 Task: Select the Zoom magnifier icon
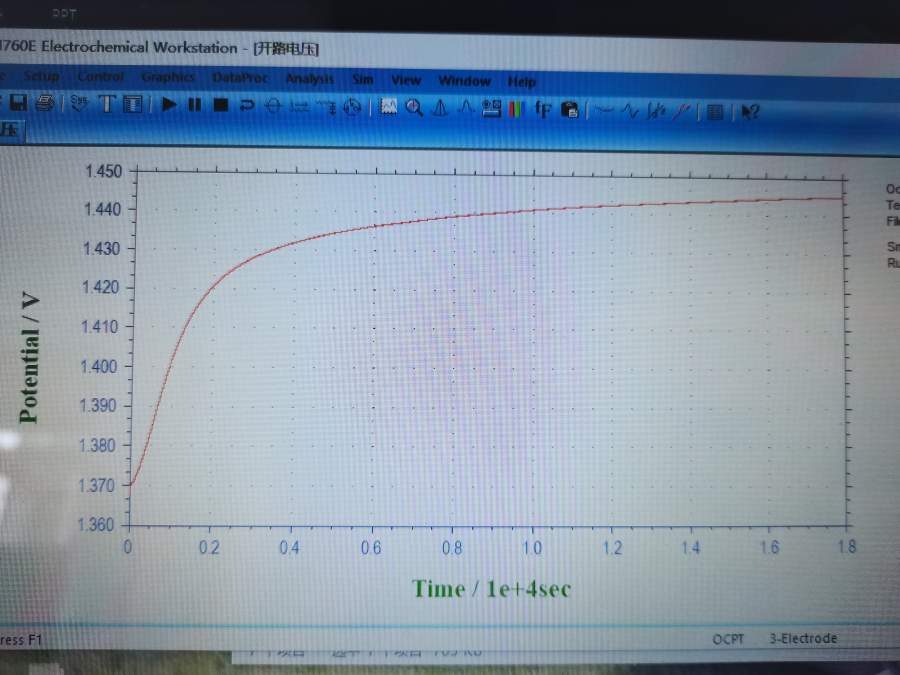414,108
